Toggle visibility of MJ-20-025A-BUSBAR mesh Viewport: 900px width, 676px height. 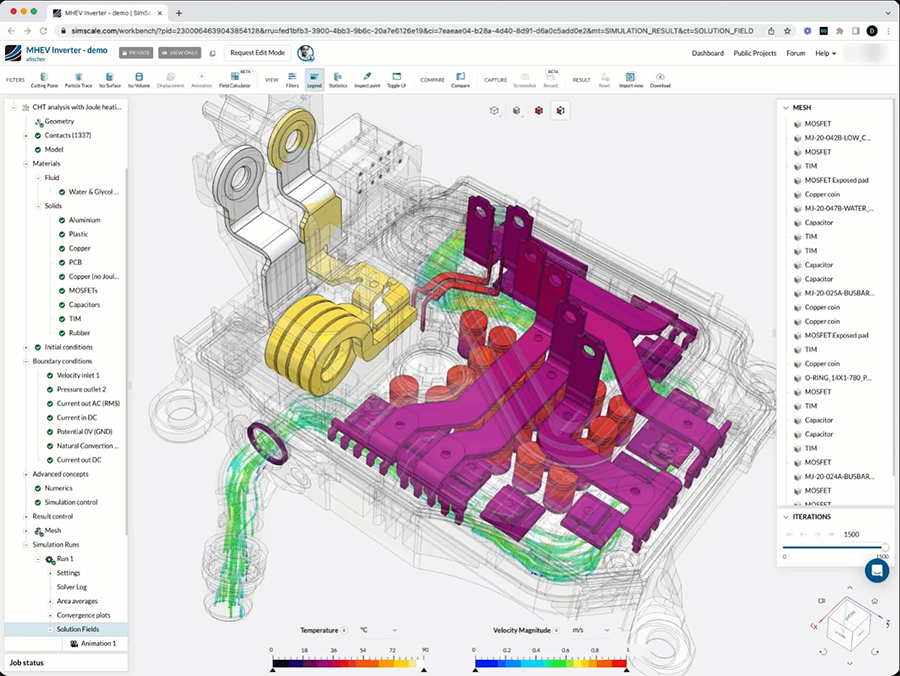coord(797,293)
